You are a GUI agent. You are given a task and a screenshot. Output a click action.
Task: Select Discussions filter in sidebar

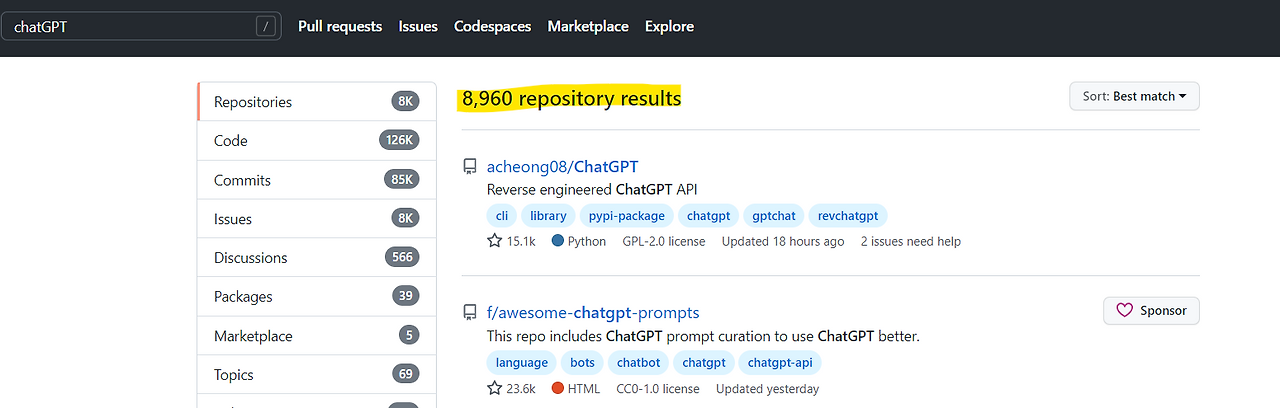click(317, 258)
